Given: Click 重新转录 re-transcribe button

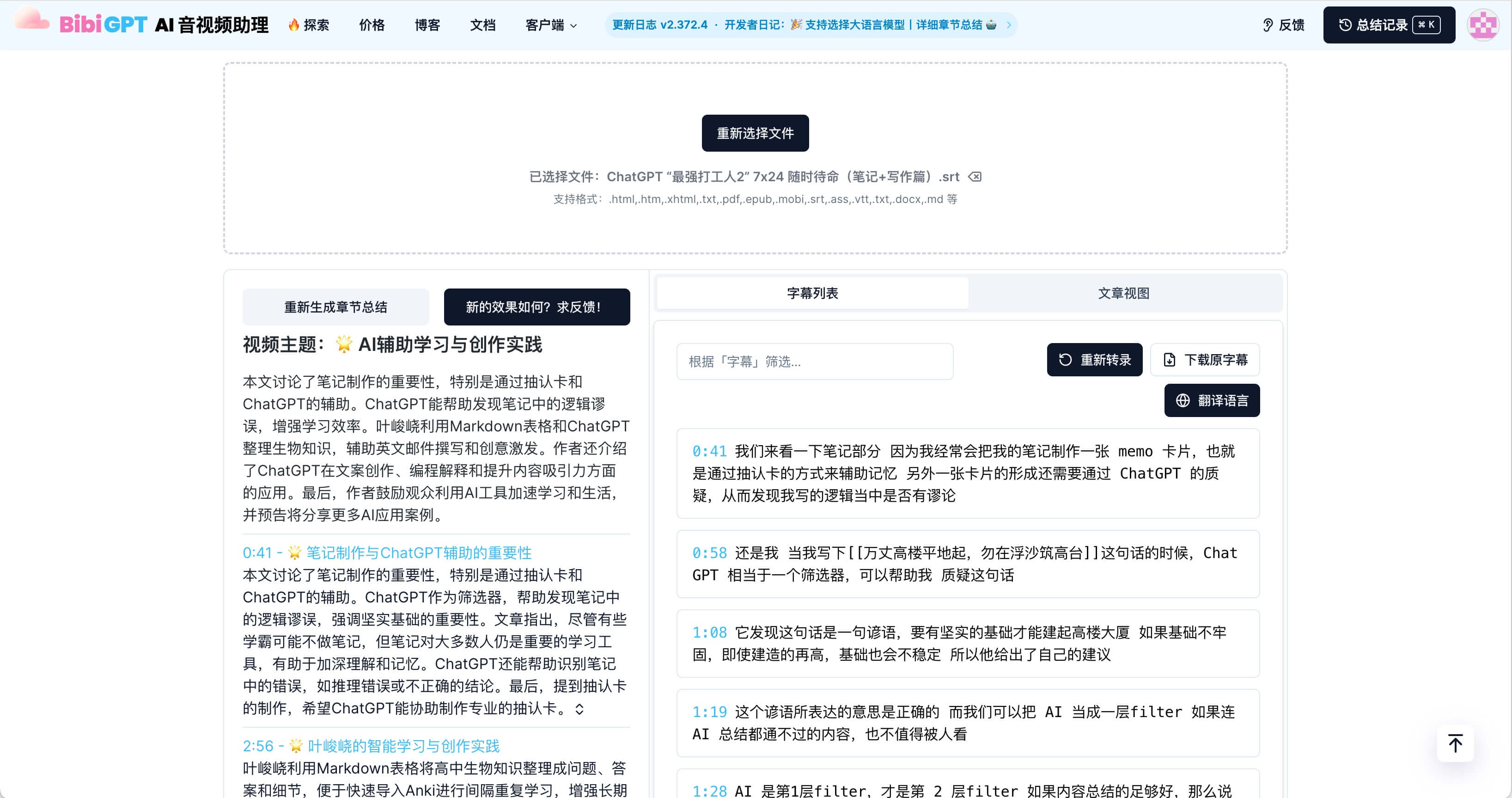Looking at the screenshot, I should click(x=1094, y=360).
